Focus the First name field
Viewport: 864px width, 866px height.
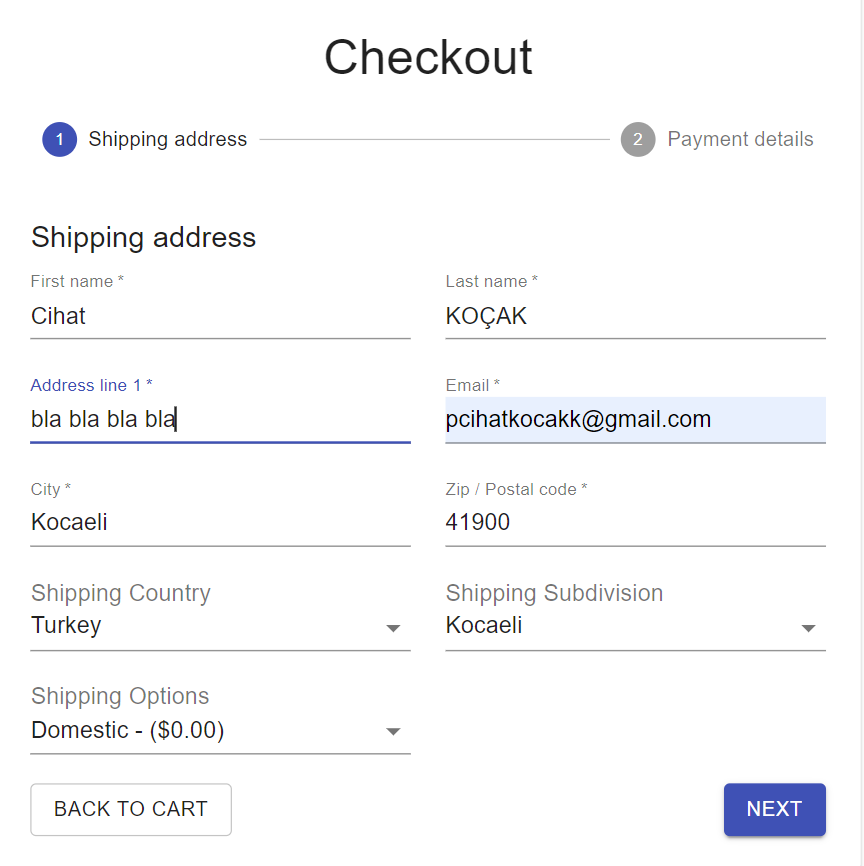220,316
